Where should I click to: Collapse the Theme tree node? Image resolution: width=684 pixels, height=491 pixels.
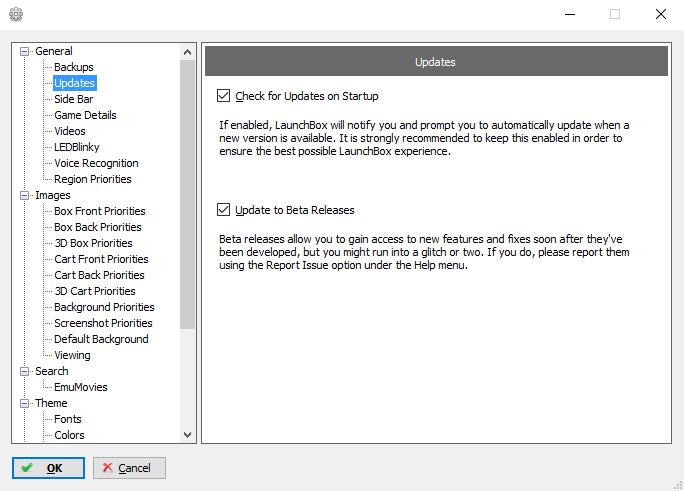tap(25, 403)
